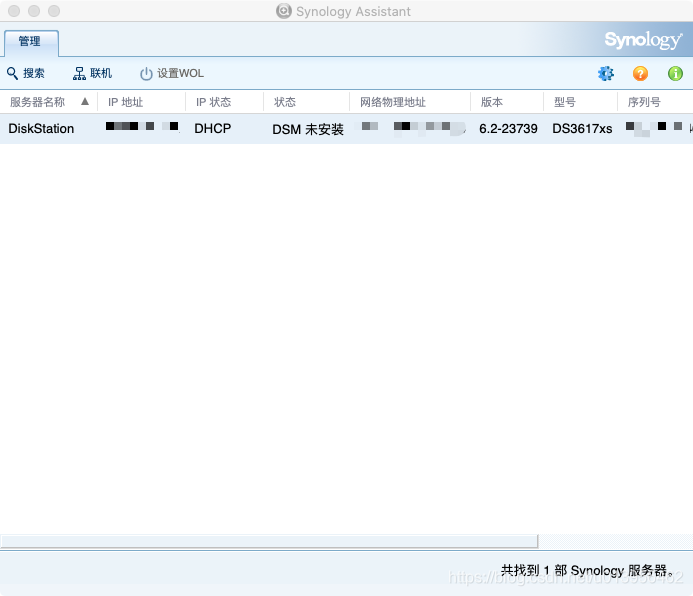Click the DHCP IP status cell
Viewport: 693px width, 596px height.
tap(213, 129)
